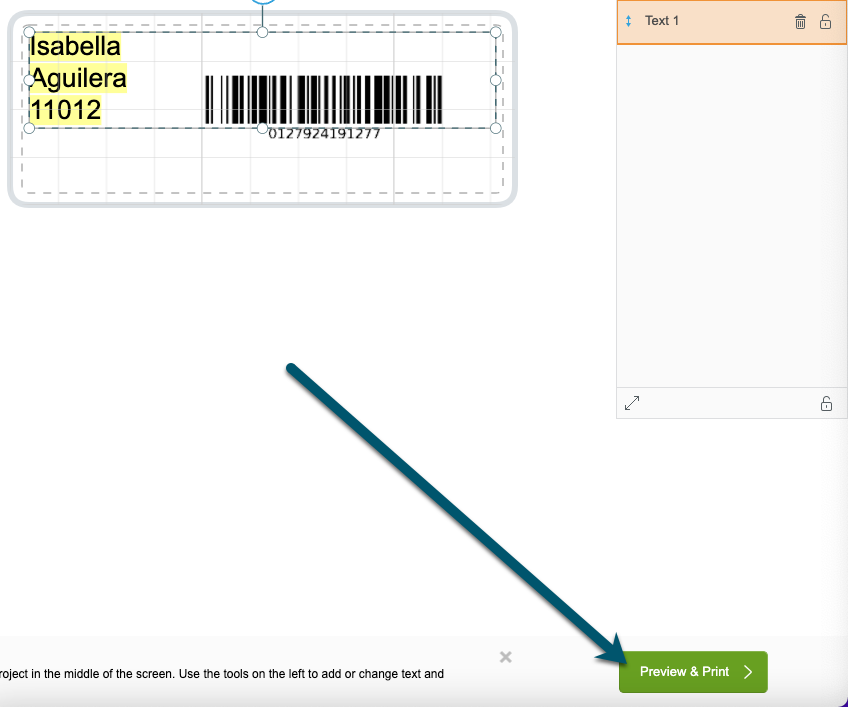Click the bottom-right corner handle of text box

point(495,128)
